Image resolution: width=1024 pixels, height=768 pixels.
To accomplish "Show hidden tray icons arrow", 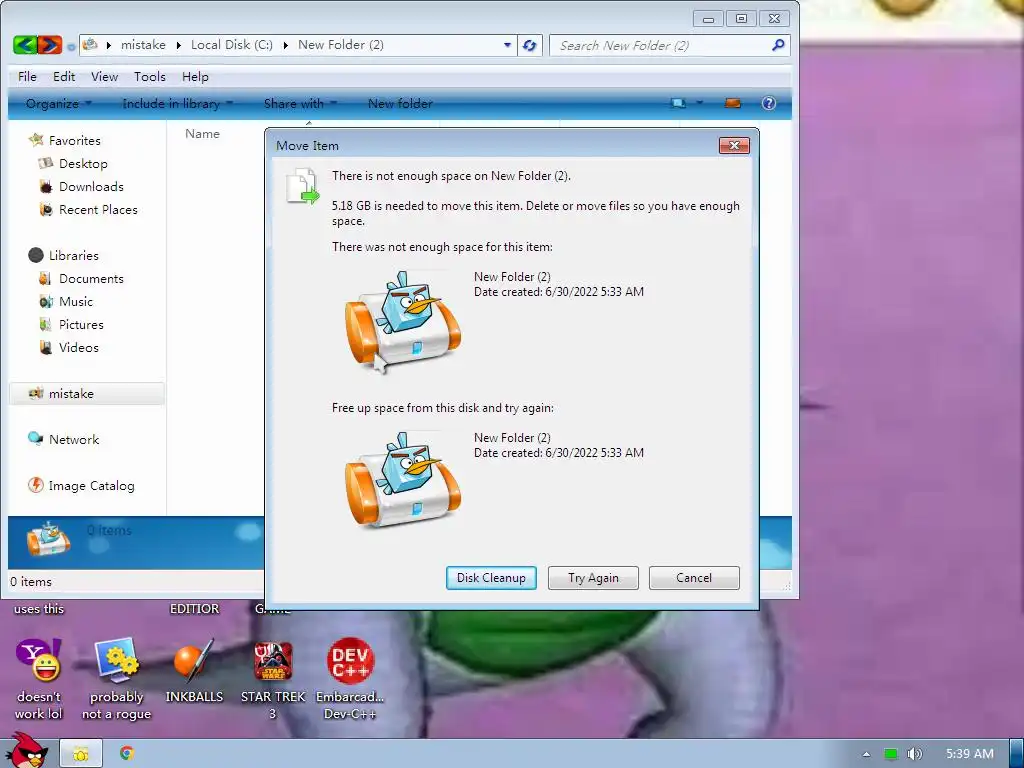I will pos(866,754).
